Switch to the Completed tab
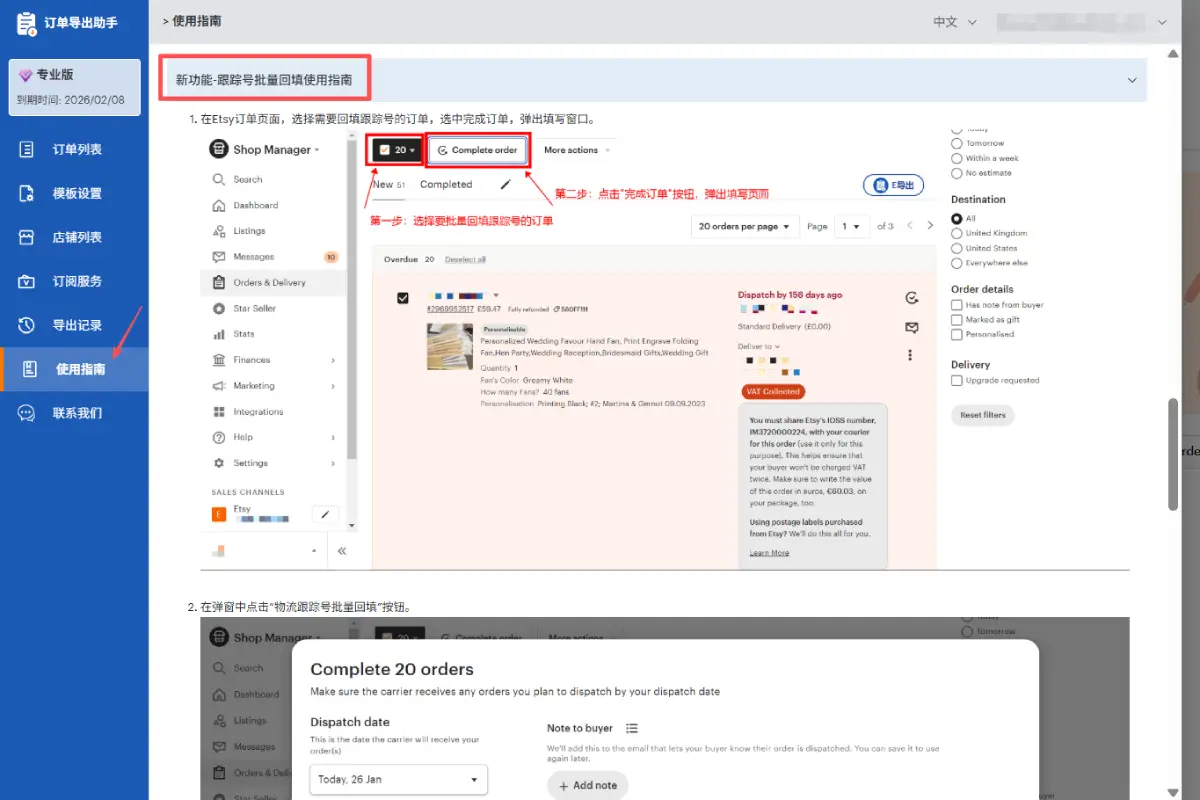This screenshot has width=1200, height=800. coord(446,184)
